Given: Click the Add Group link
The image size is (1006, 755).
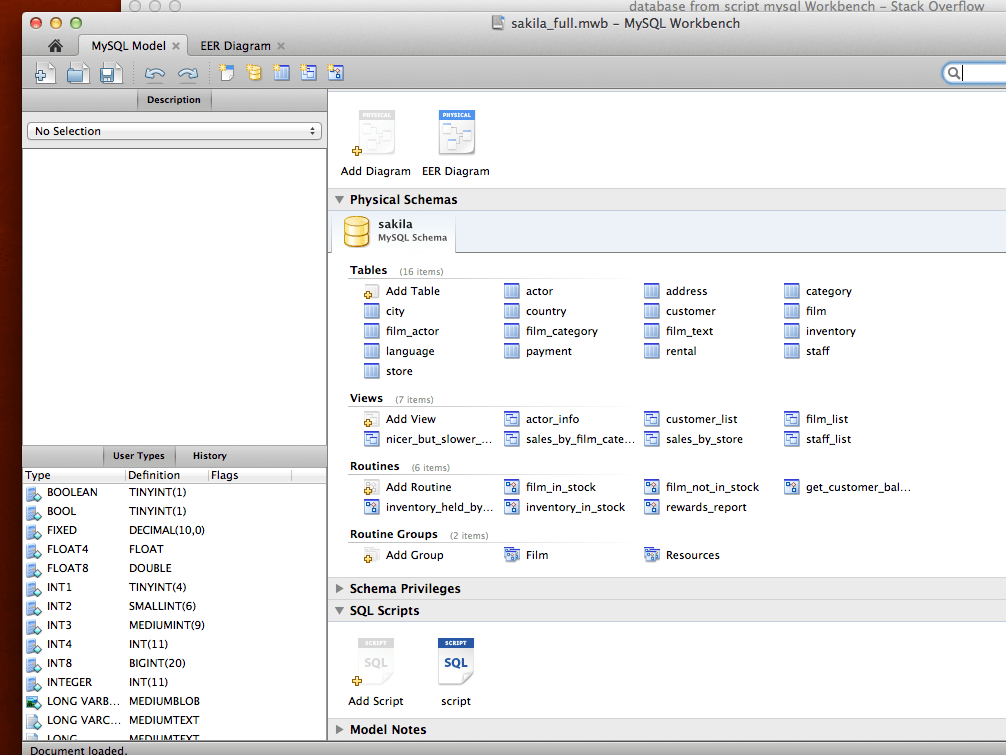Looking at the screenshot, I should [x=415, y=555].
